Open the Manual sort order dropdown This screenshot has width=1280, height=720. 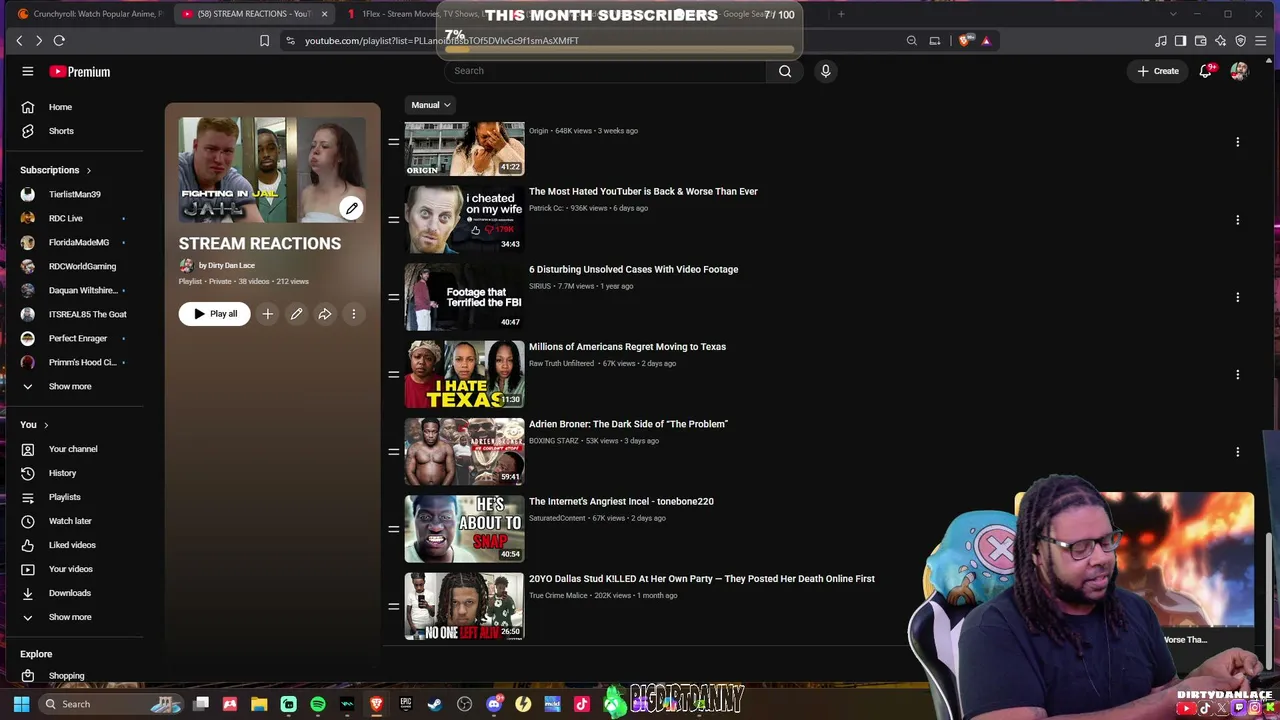[x=431, y=105]
